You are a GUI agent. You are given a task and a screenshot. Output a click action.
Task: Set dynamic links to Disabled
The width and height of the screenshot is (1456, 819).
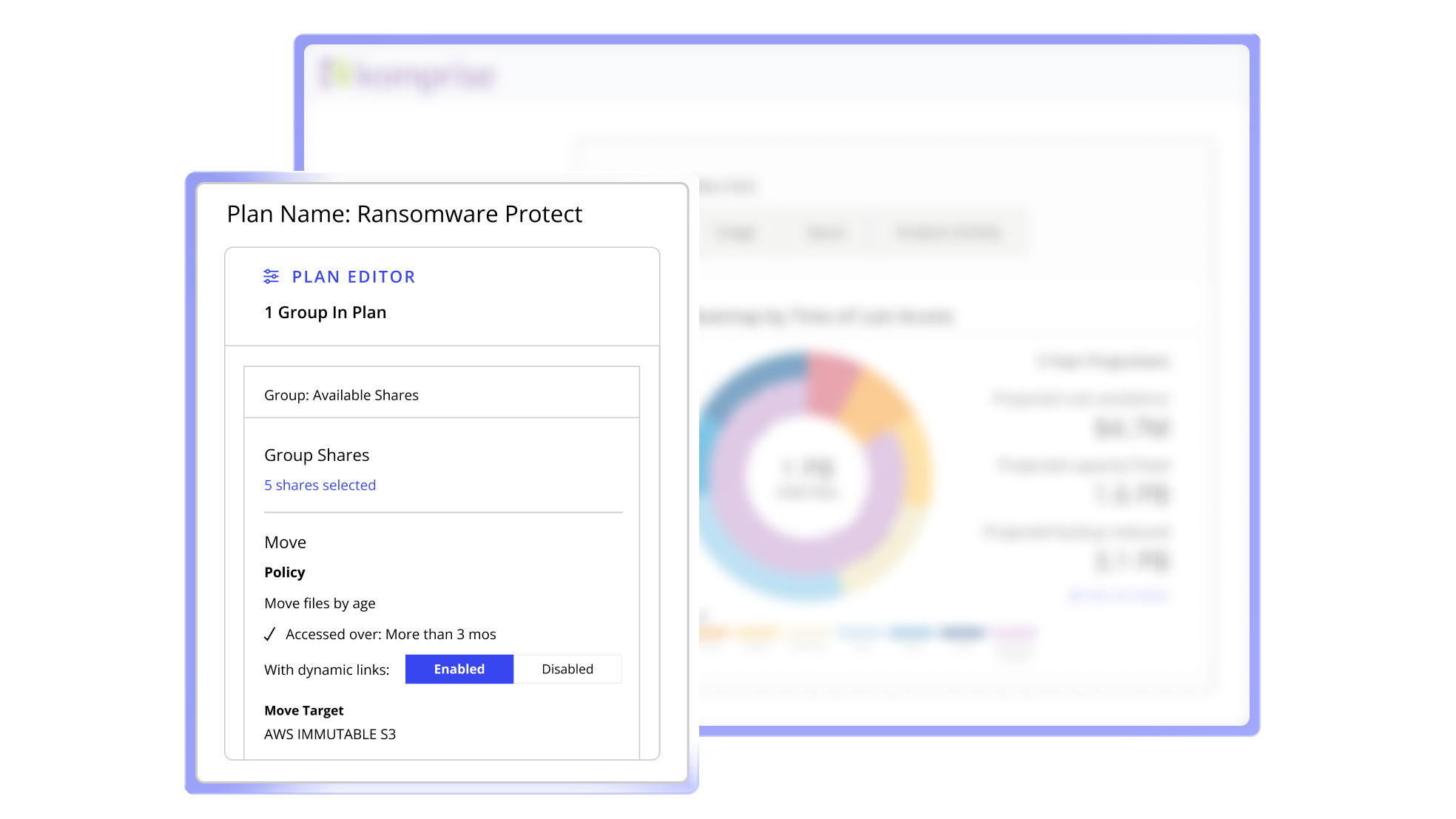coord(567,669)
